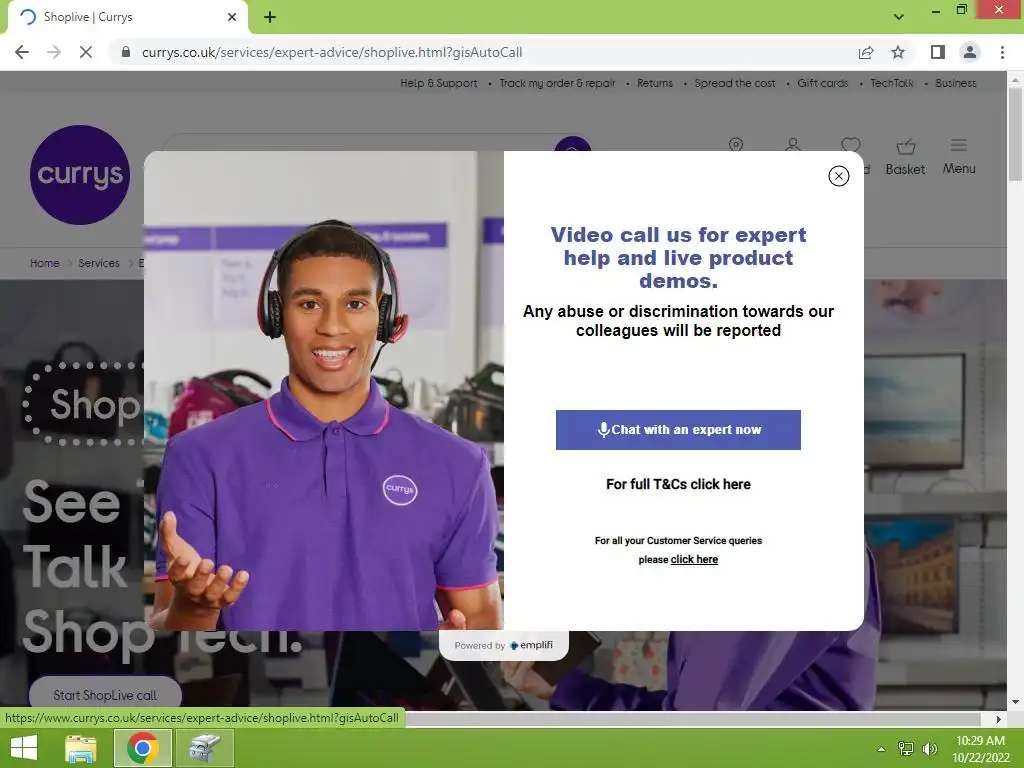Open Gift cards link
This screenshot has height=768, width=1024.
click(x=822, y=83)
